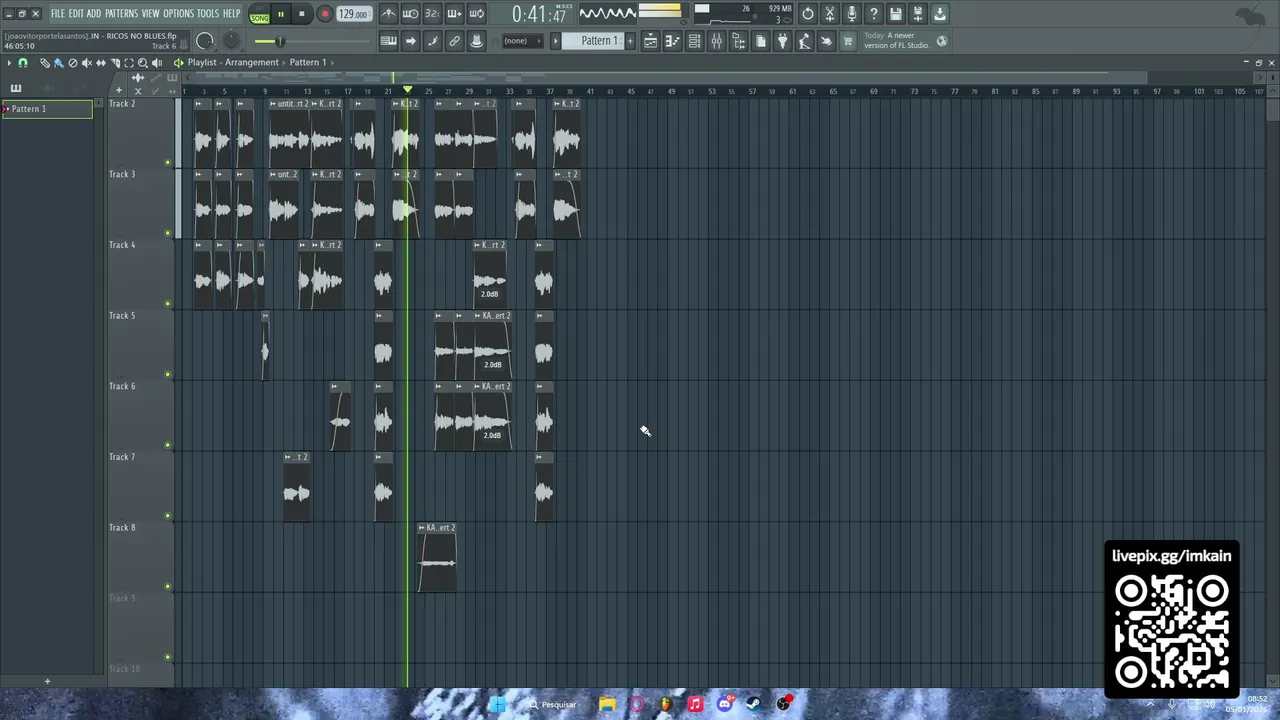Viewport: 1280px width, 720px height.
Task: Open the content library shopping cart icon
Action: pos(848,41)
